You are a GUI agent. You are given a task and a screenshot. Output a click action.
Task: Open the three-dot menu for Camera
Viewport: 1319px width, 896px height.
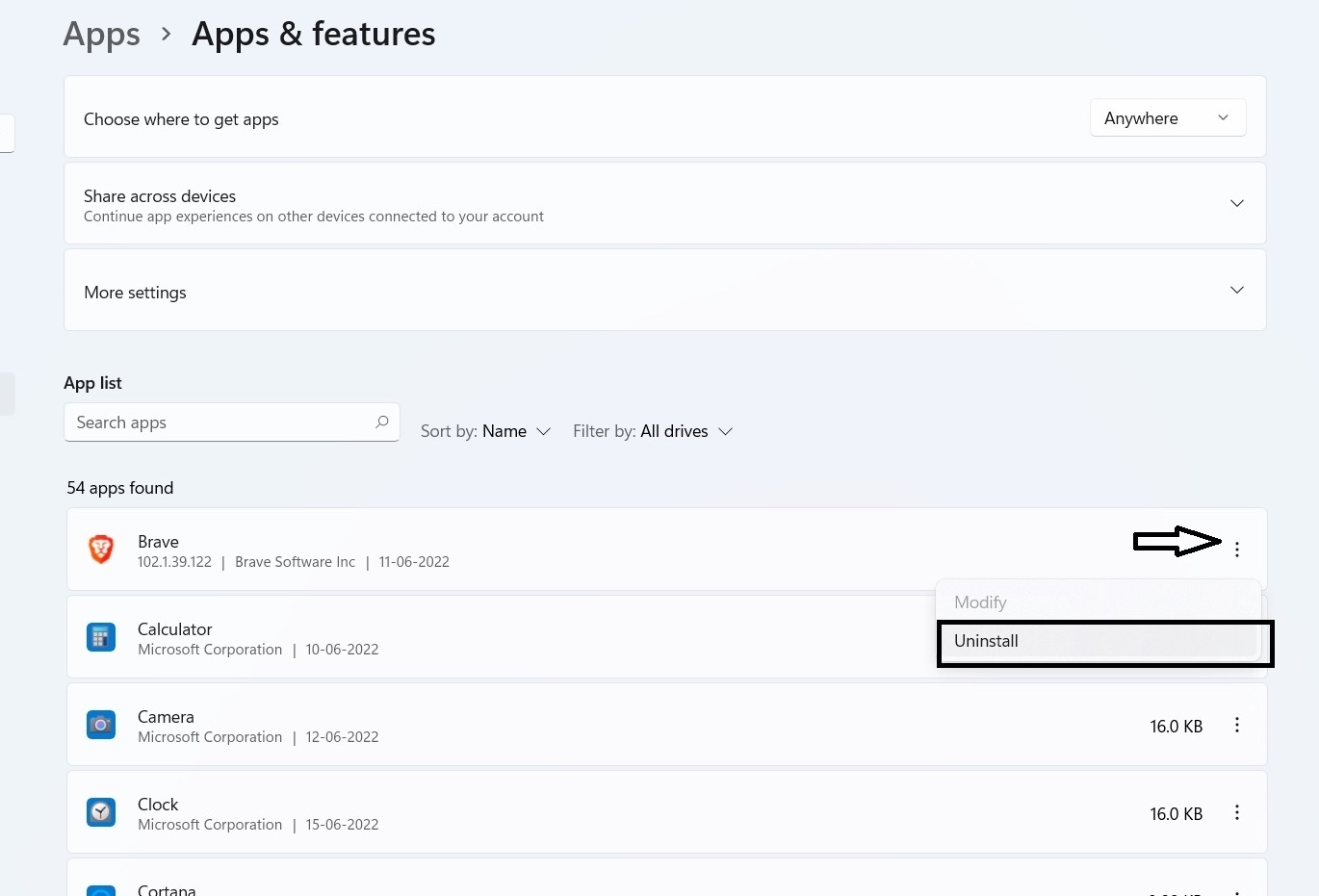(1237, 725)
